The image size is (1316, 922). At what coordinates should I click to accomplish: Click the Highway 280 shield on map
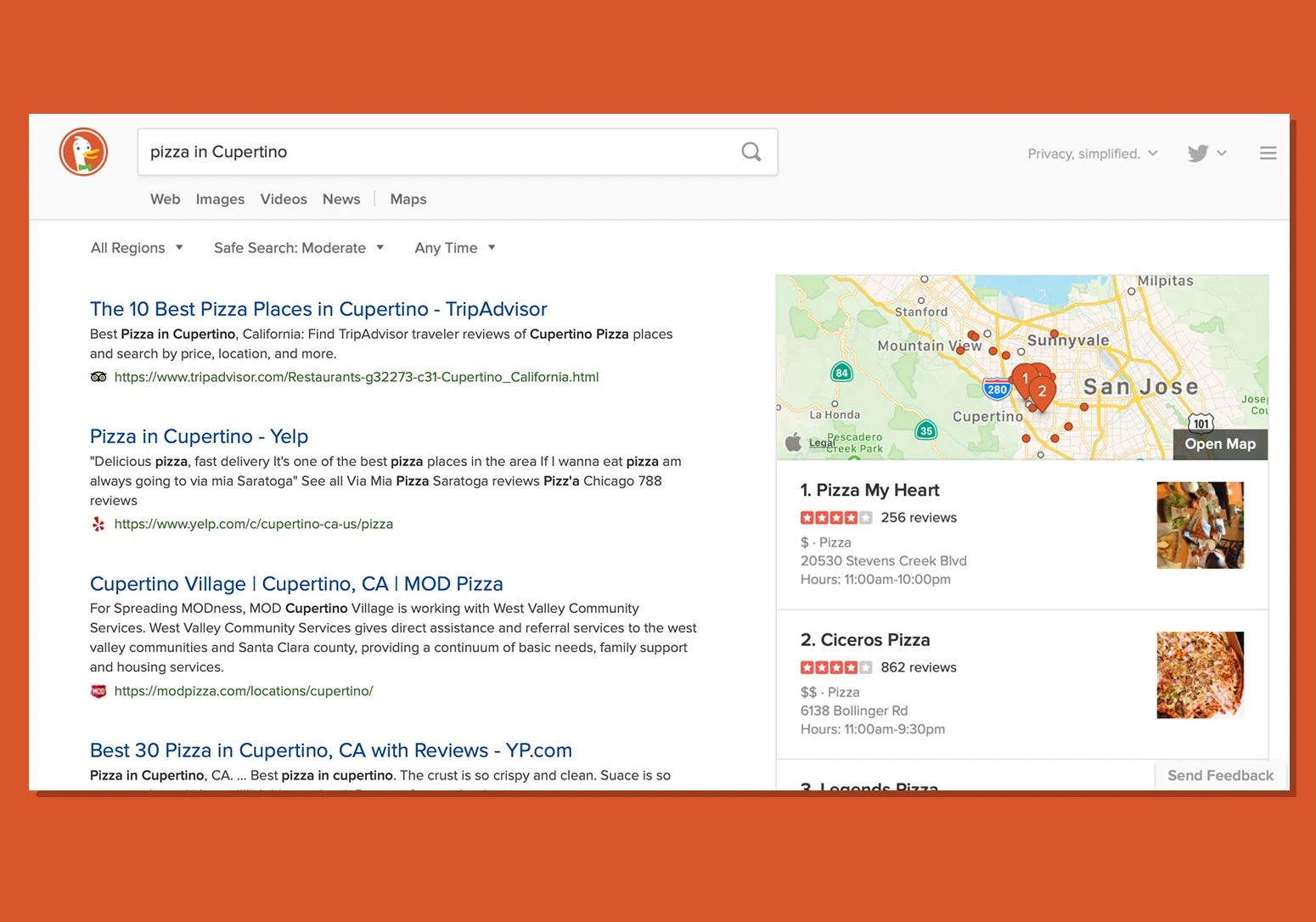(997, 390)
